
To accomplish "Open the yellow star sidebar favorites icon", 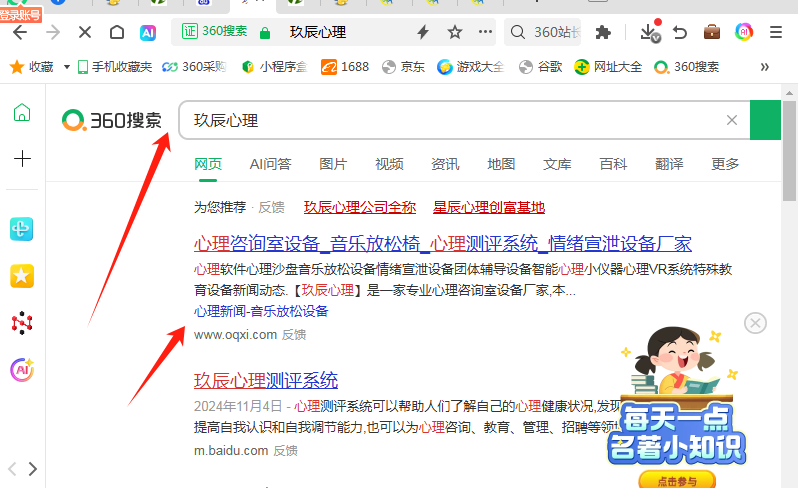I will click(22, 276).
